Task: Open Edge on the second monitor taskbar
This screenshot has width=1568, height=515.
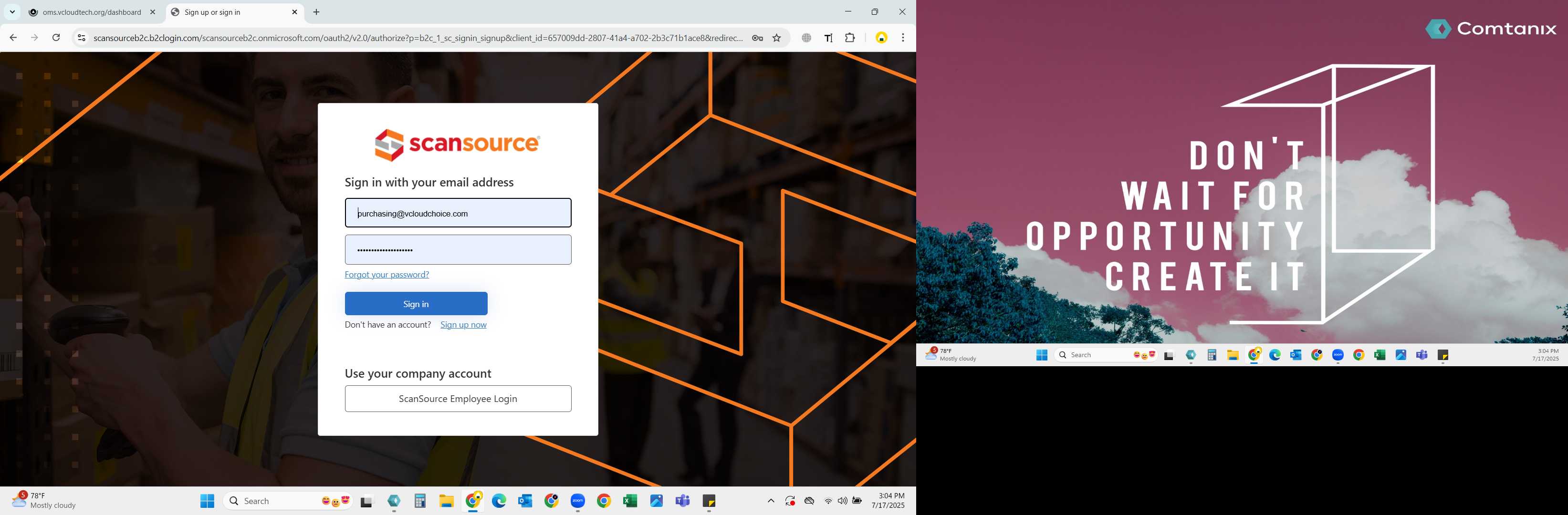Action: tap(1275, 355)
